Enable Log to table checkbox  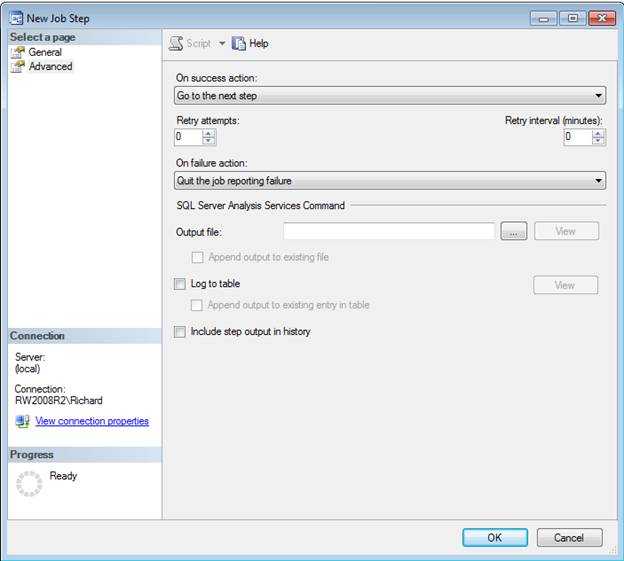pyautogui.click(x=180, y=284)
